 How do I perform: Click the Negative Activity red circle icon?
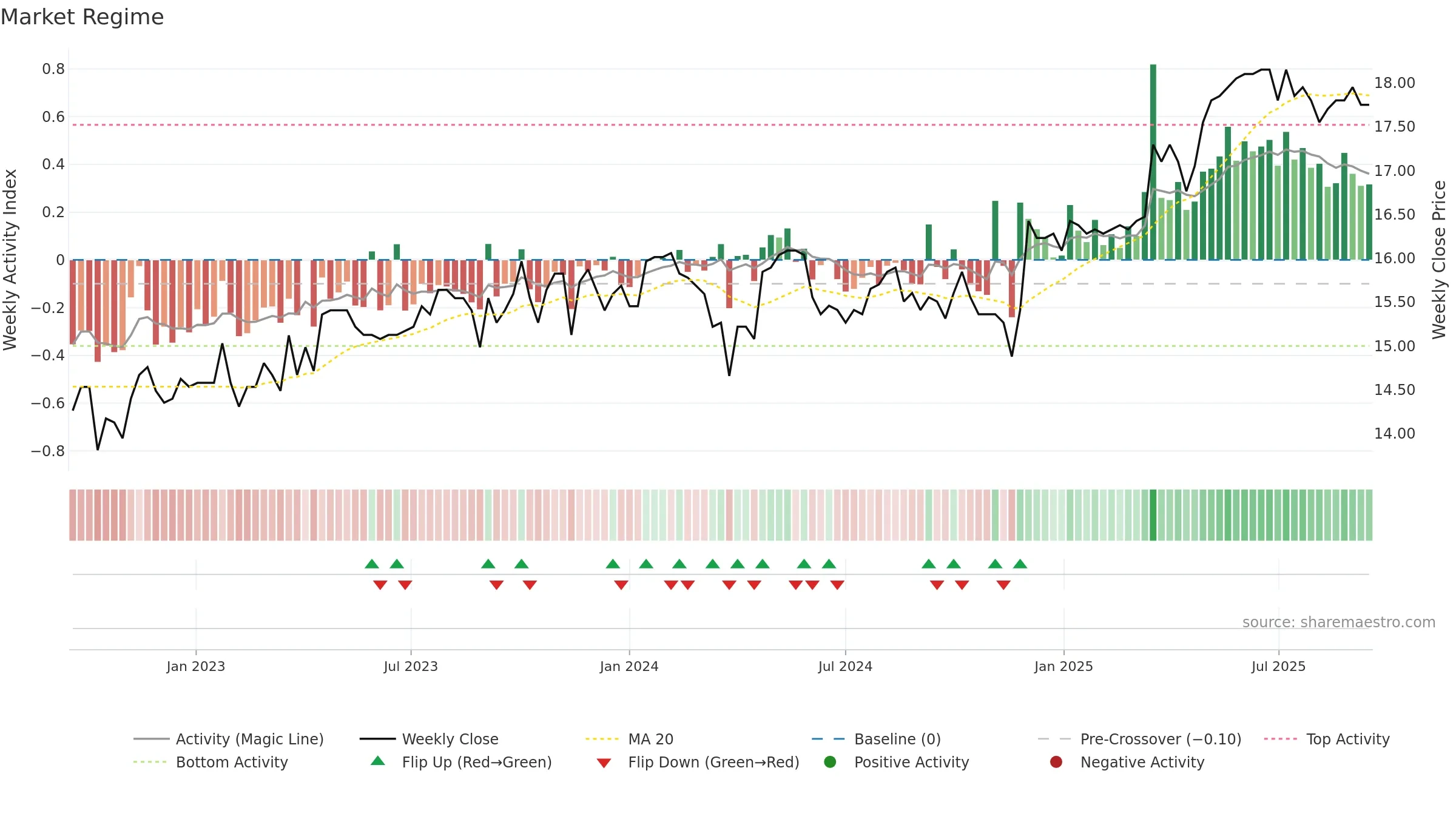[x=1056, y=762]
